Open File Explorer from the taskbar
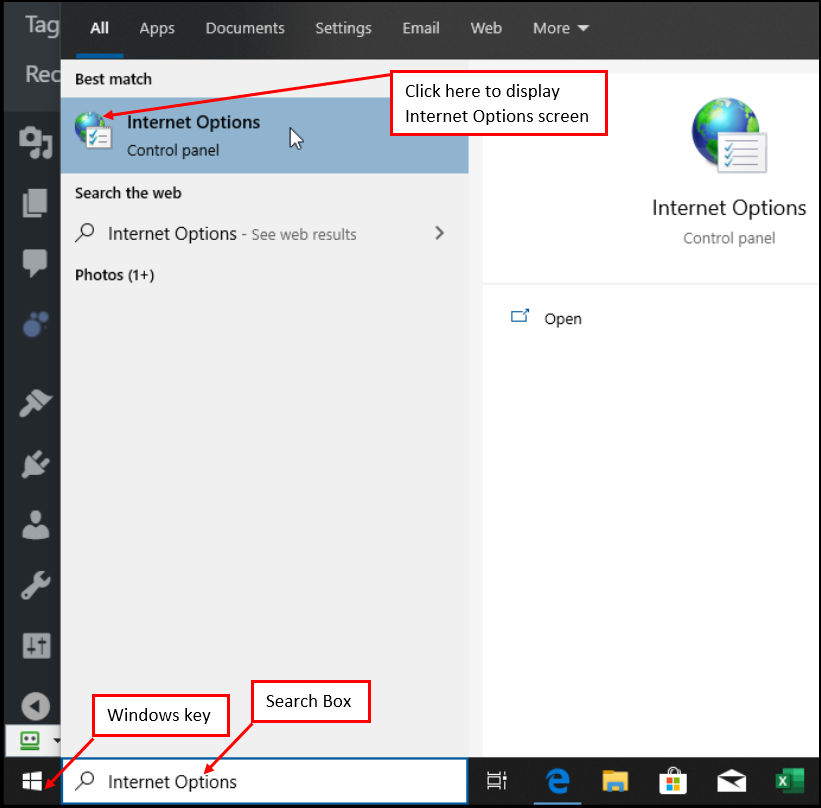The width and height of the screenshot is (821, 808). tap(615, 781)
